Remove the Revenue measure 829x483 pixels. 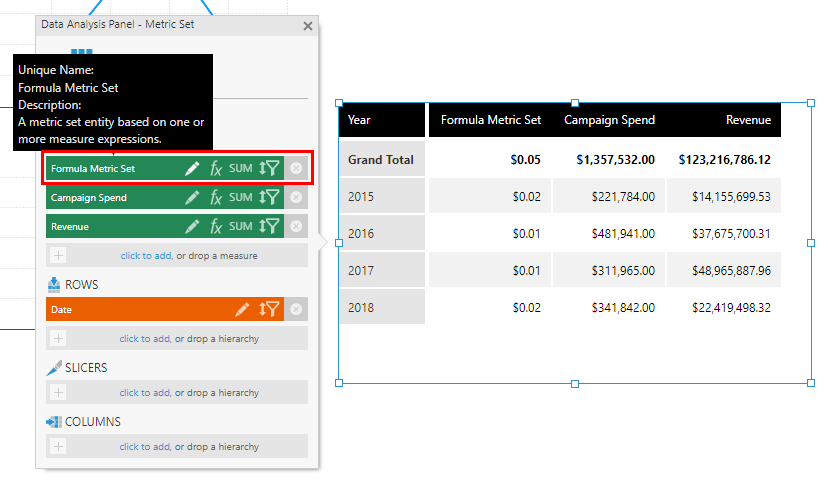click(296, 226)
